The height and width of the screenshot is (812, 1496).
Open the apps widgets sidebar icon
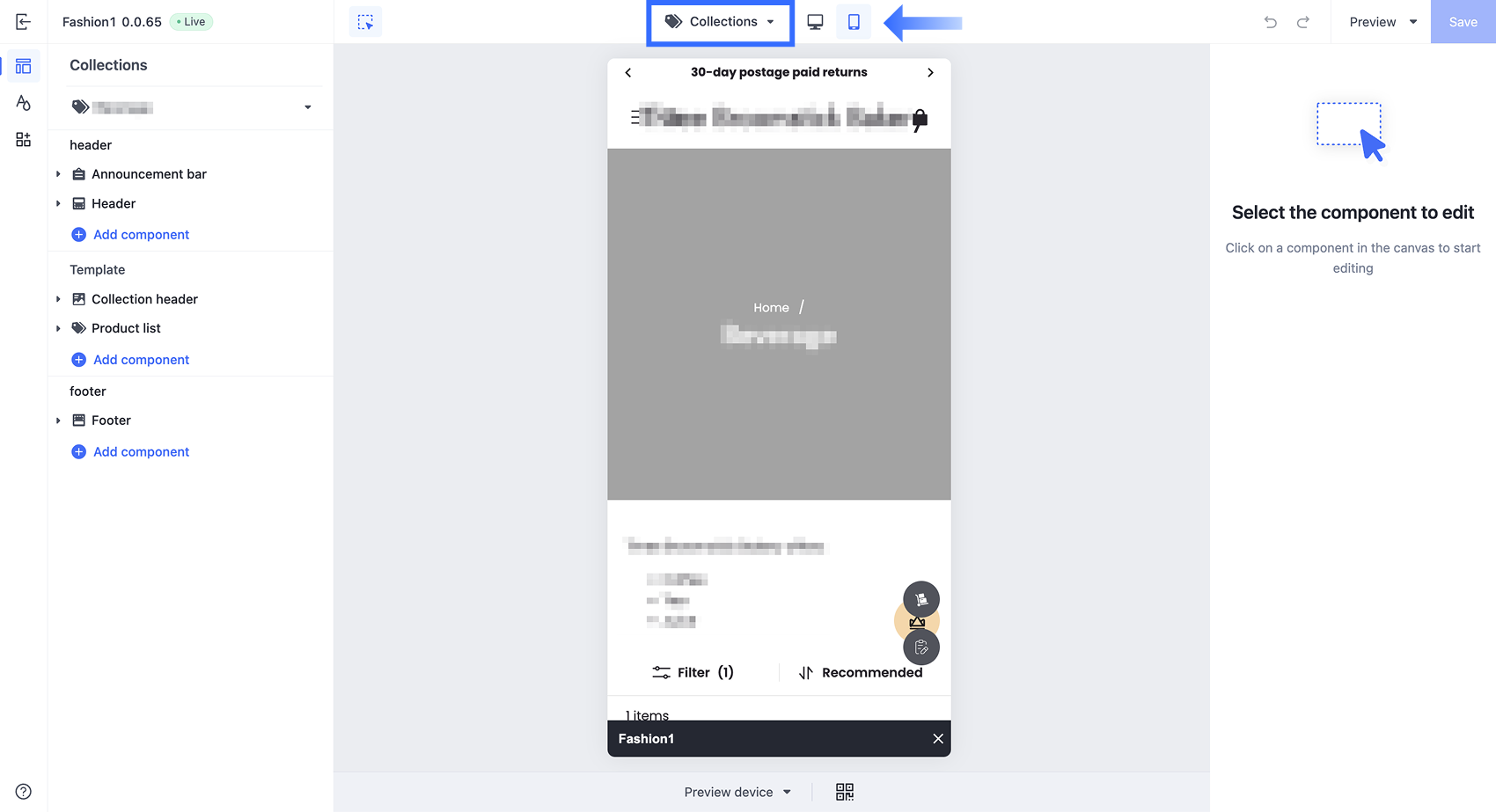pos(24,140)
